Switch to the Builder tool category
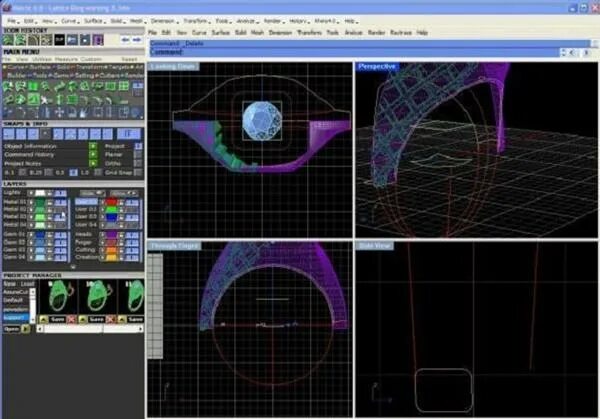600x419 pixels. 16,76
